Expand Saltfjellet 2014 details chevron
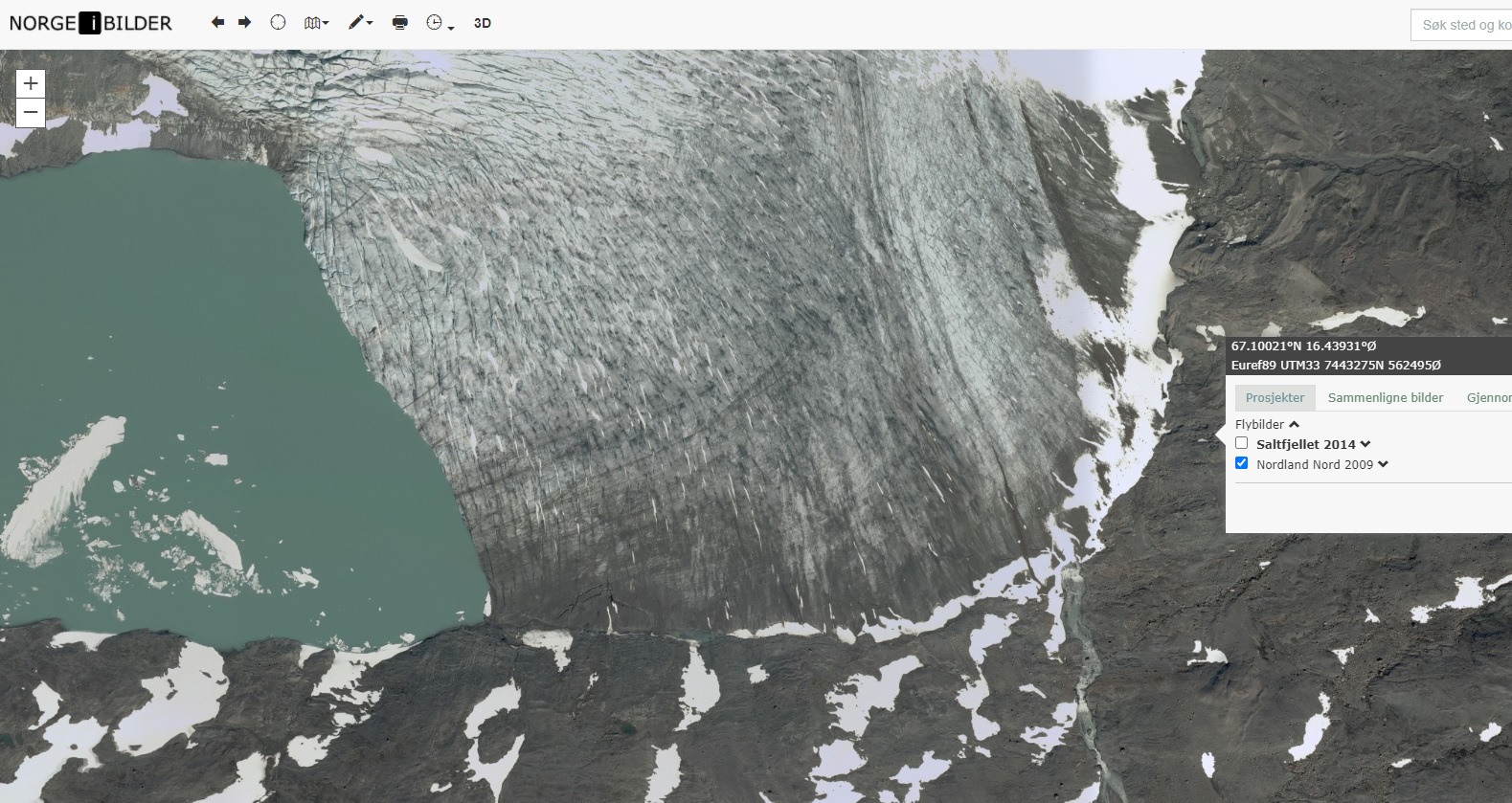The height and width of the screenshot is (803, 1512). [x=1365, y=444]
